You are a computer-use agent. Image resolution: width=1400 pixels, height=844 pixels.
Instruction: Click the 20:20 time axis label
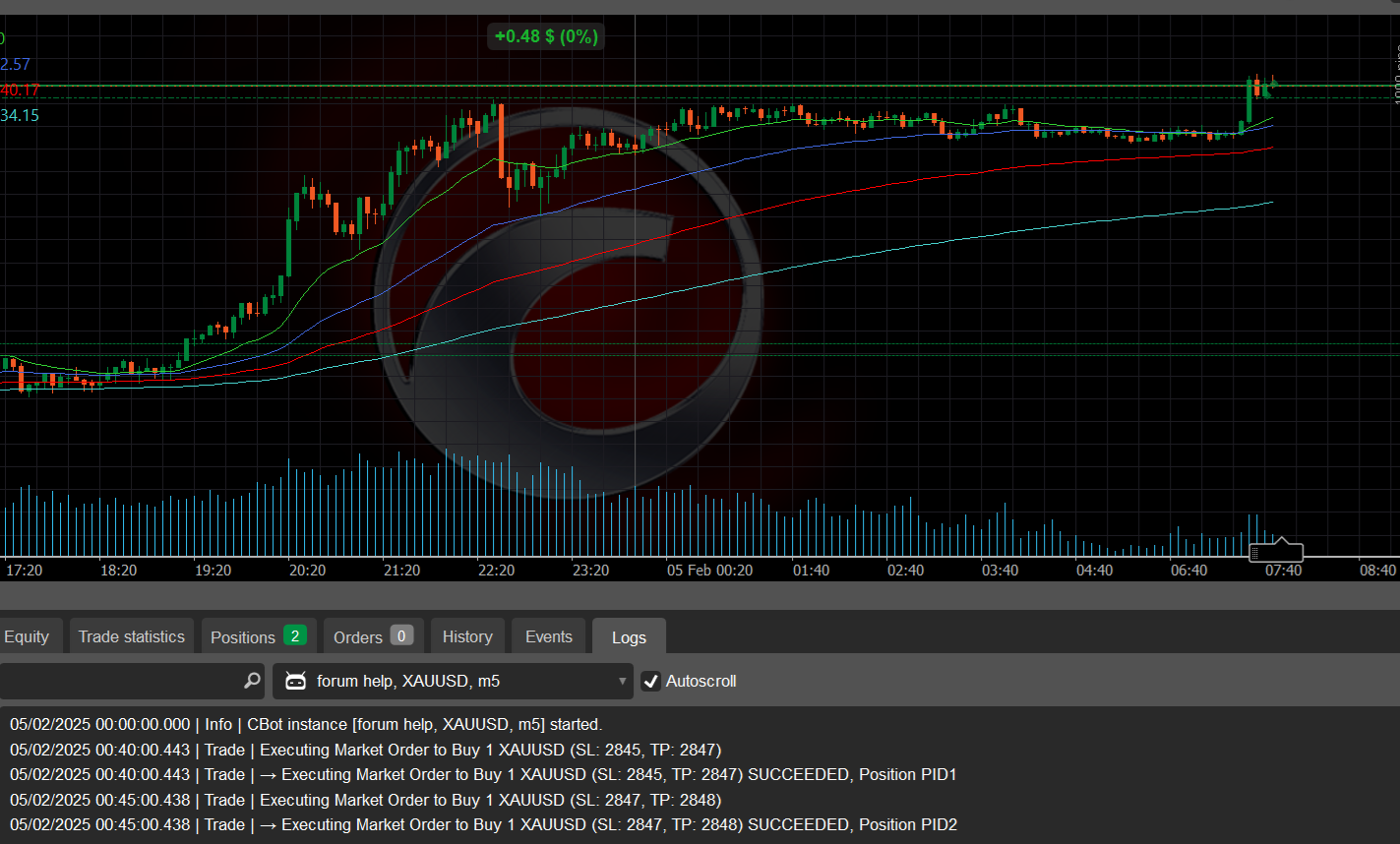(307, 571)
